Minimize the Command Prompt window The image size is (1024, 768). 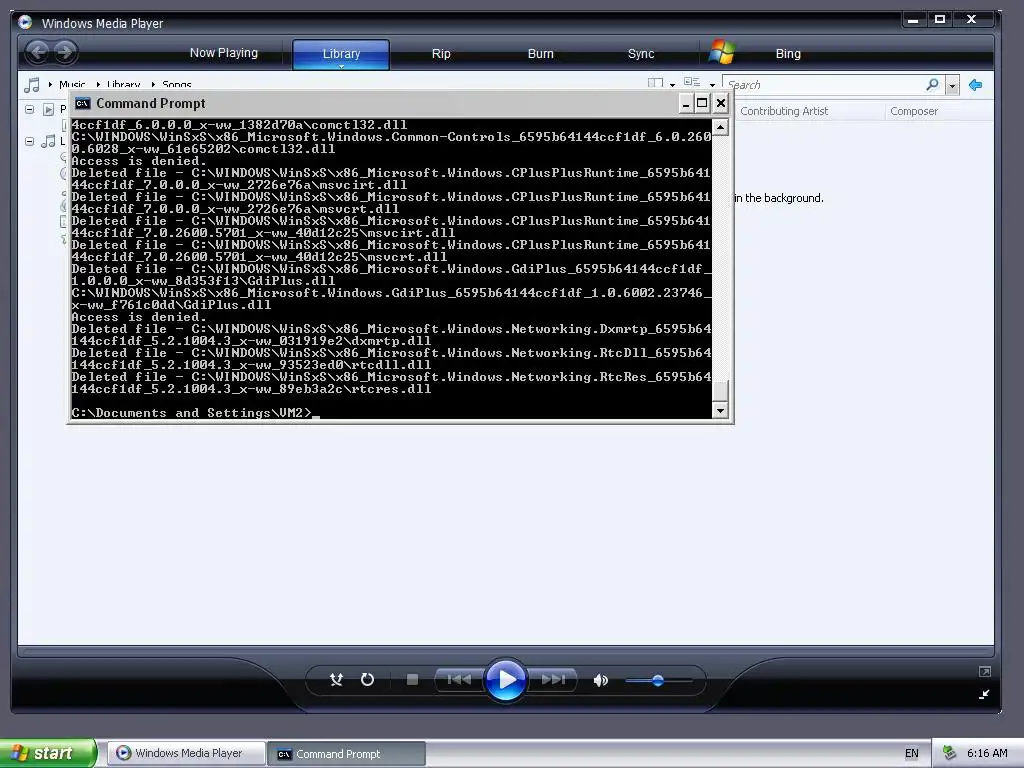coord(686,103)
